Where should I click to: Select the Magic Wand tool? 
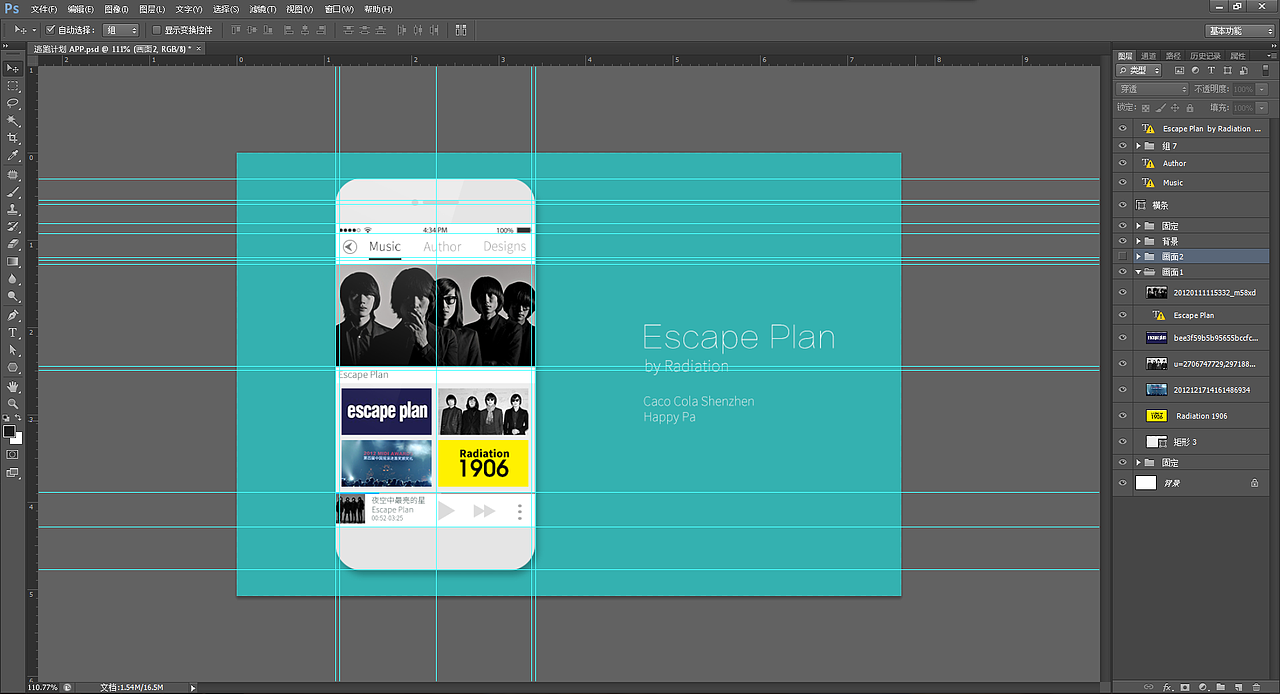point(13,121)
